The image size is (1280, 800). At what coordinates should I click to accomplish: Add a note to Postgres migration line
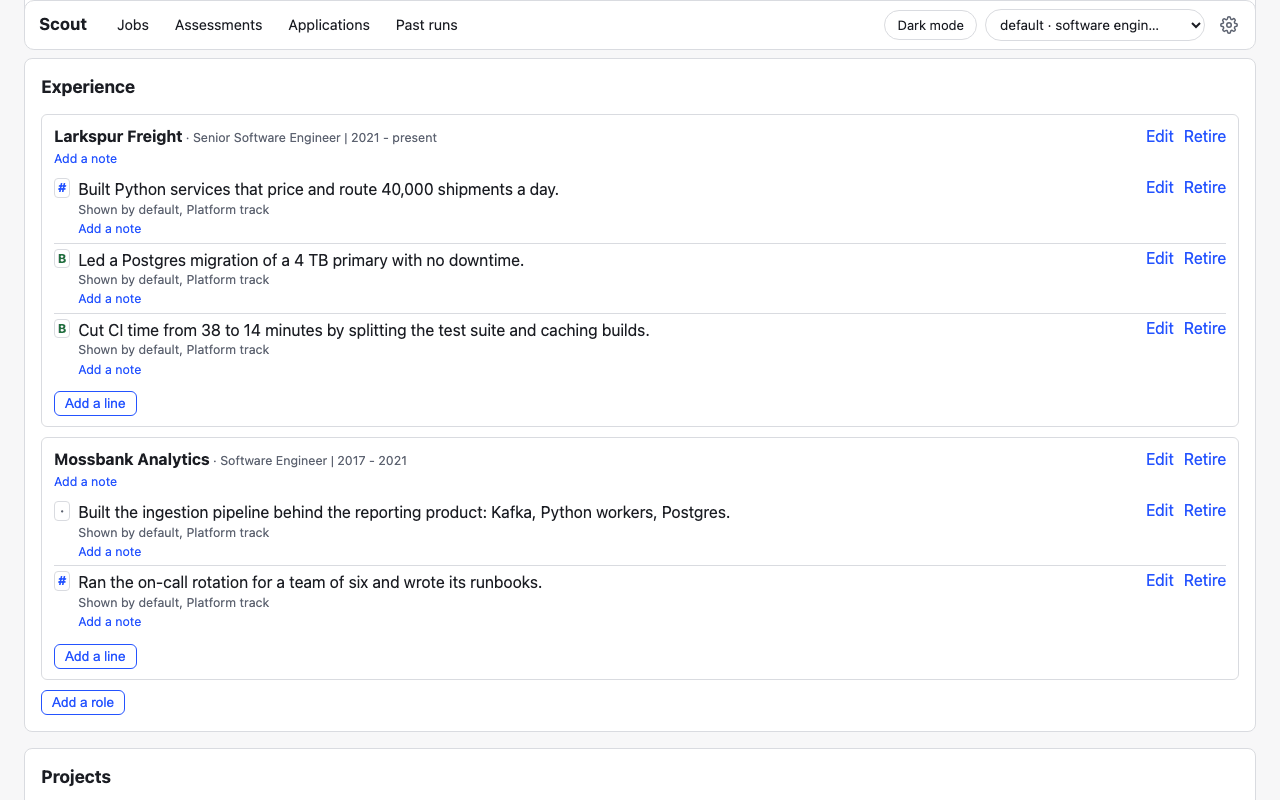pyautogui.click(x=110, y=299)
